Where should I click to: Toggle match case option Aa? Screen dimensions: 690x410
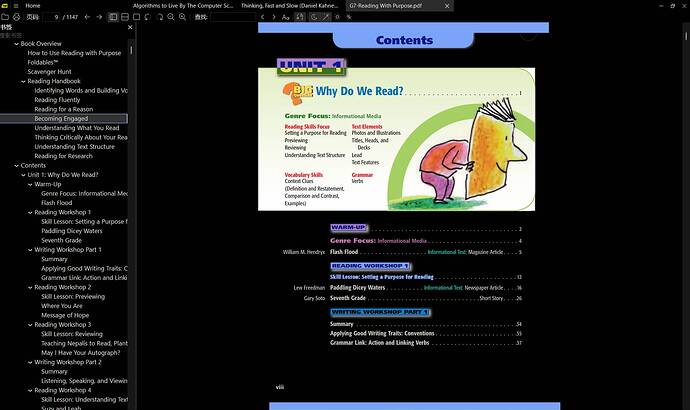click(x=286, y=17)
